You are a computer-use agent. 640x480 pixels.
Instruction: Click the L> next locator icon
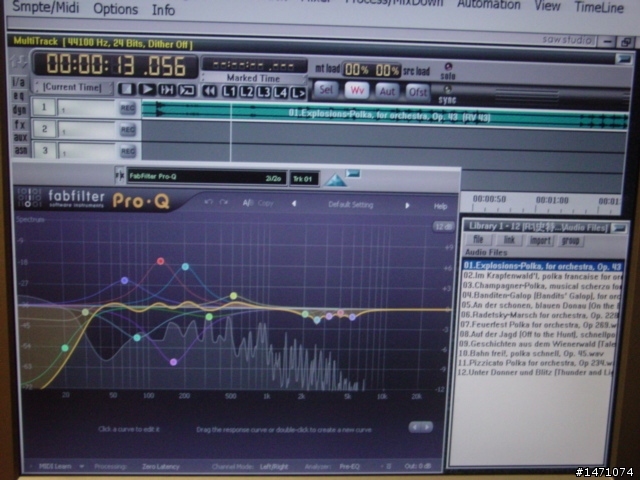tap(298, 93)
